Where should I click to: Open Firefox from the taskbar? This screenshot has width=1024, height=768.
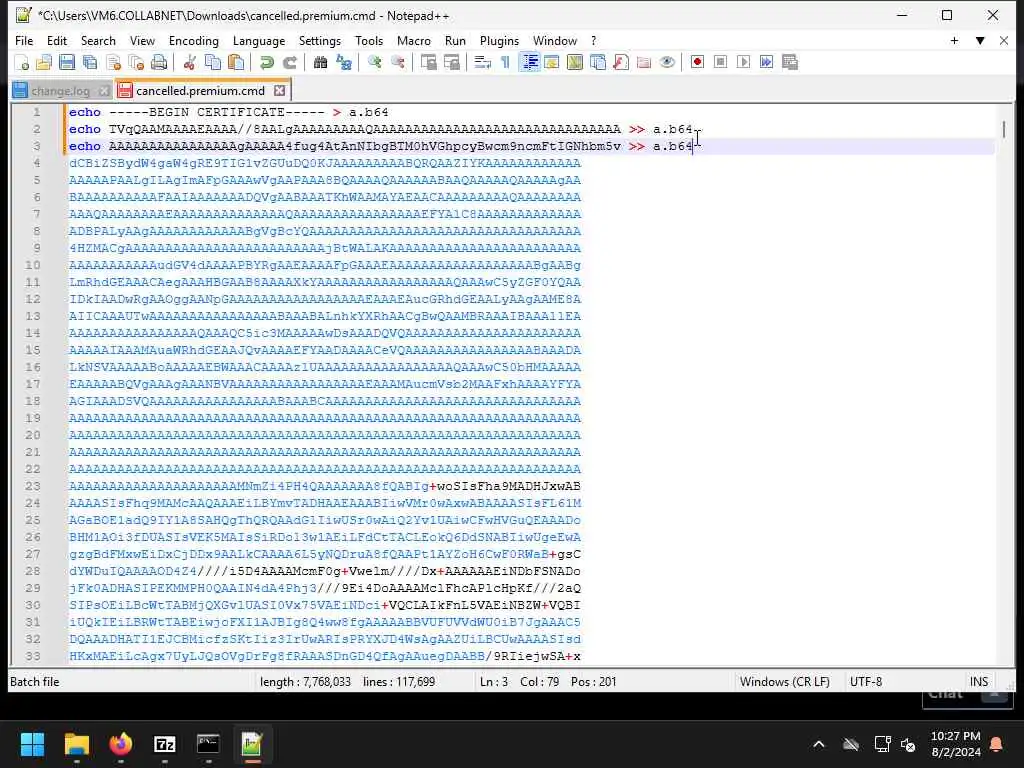(x=120, y=744)
